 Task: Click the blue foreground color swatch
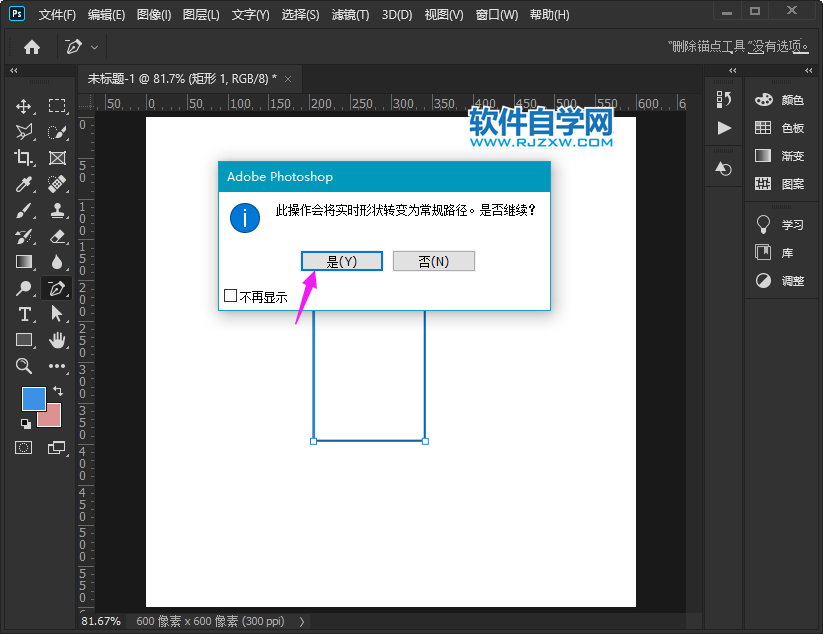(33, 398)
